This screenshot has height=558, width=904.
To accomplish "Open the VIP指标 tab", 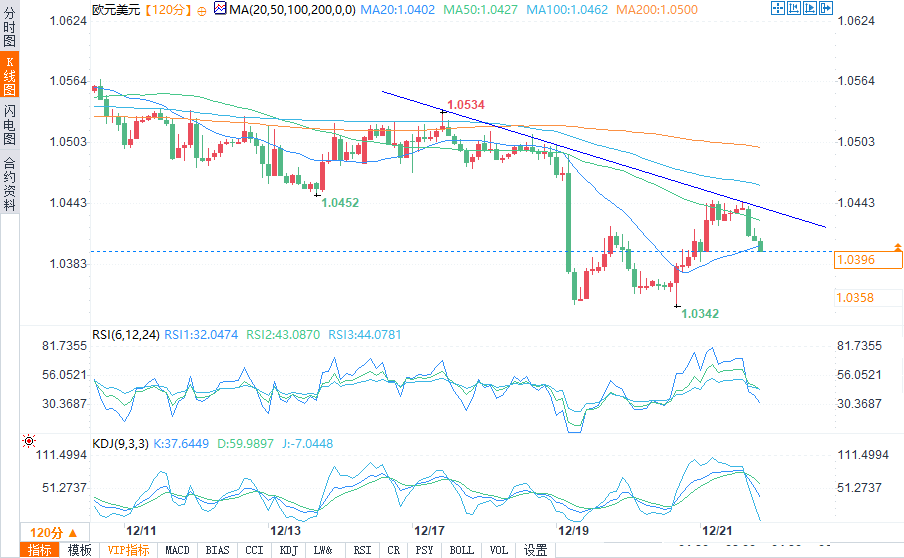I will click(128, 551).
